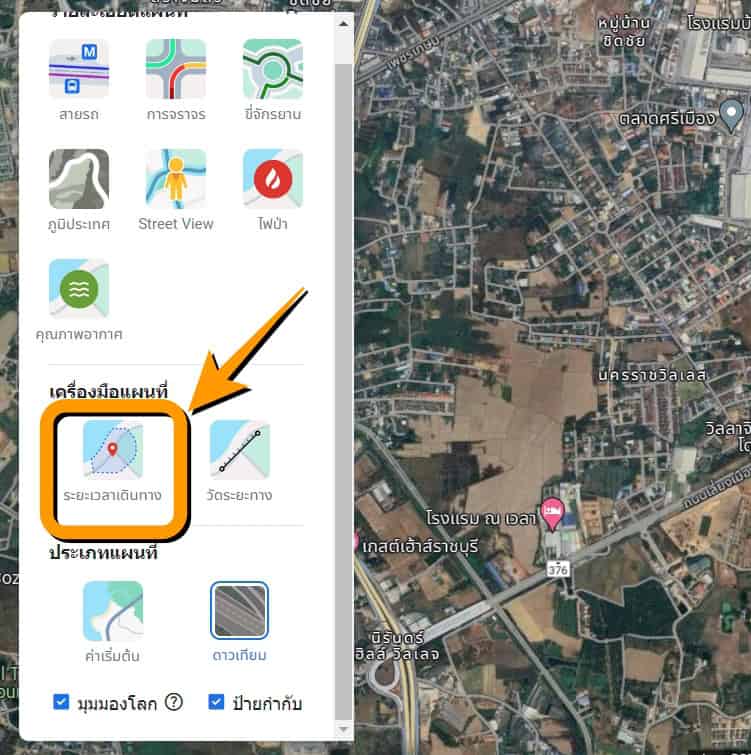Select the Transit (สายรถ) layer icon
Screen dimensions: 751x755
[79, 69]
